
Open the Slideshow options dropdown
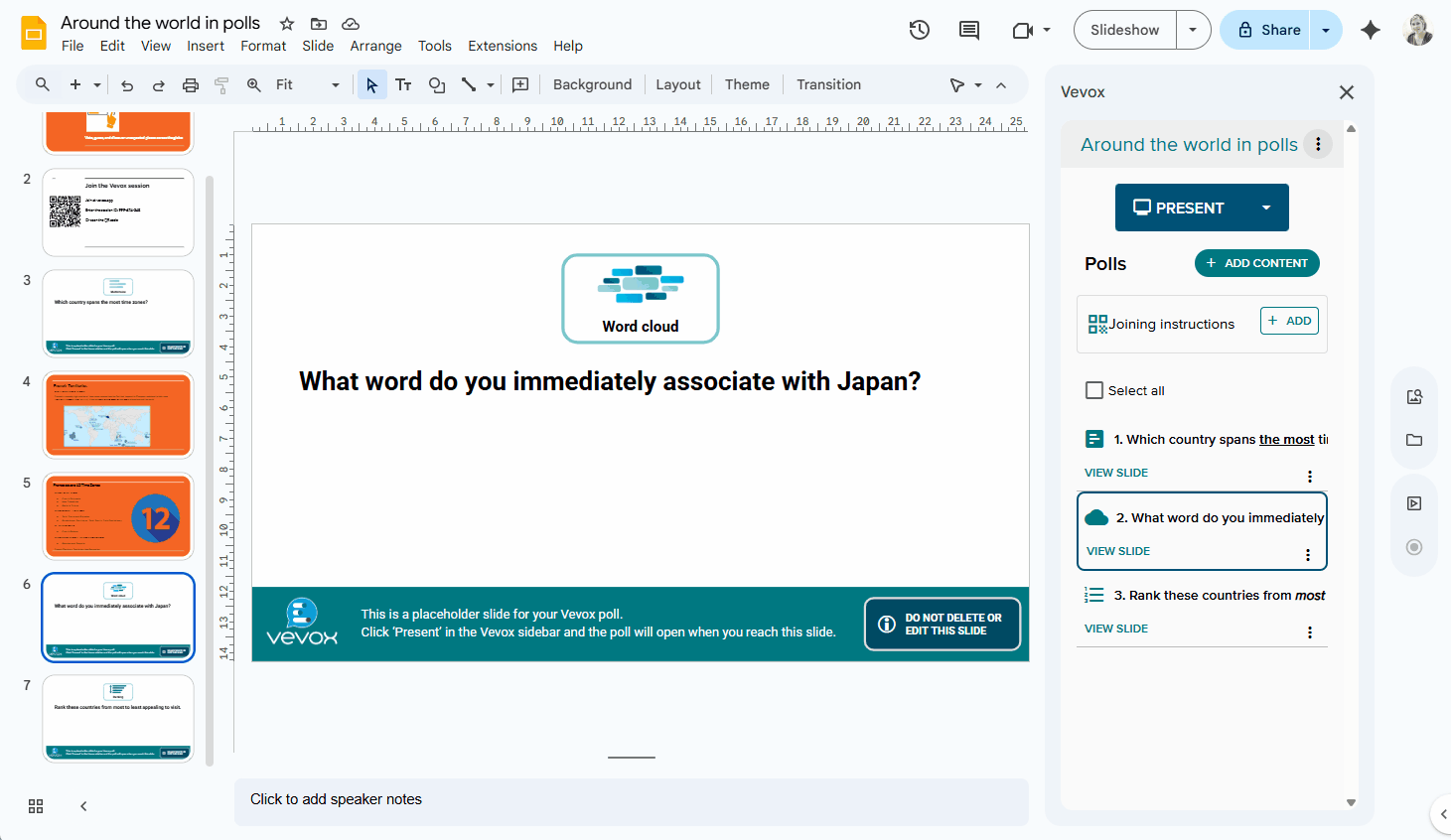(1193, 30)
